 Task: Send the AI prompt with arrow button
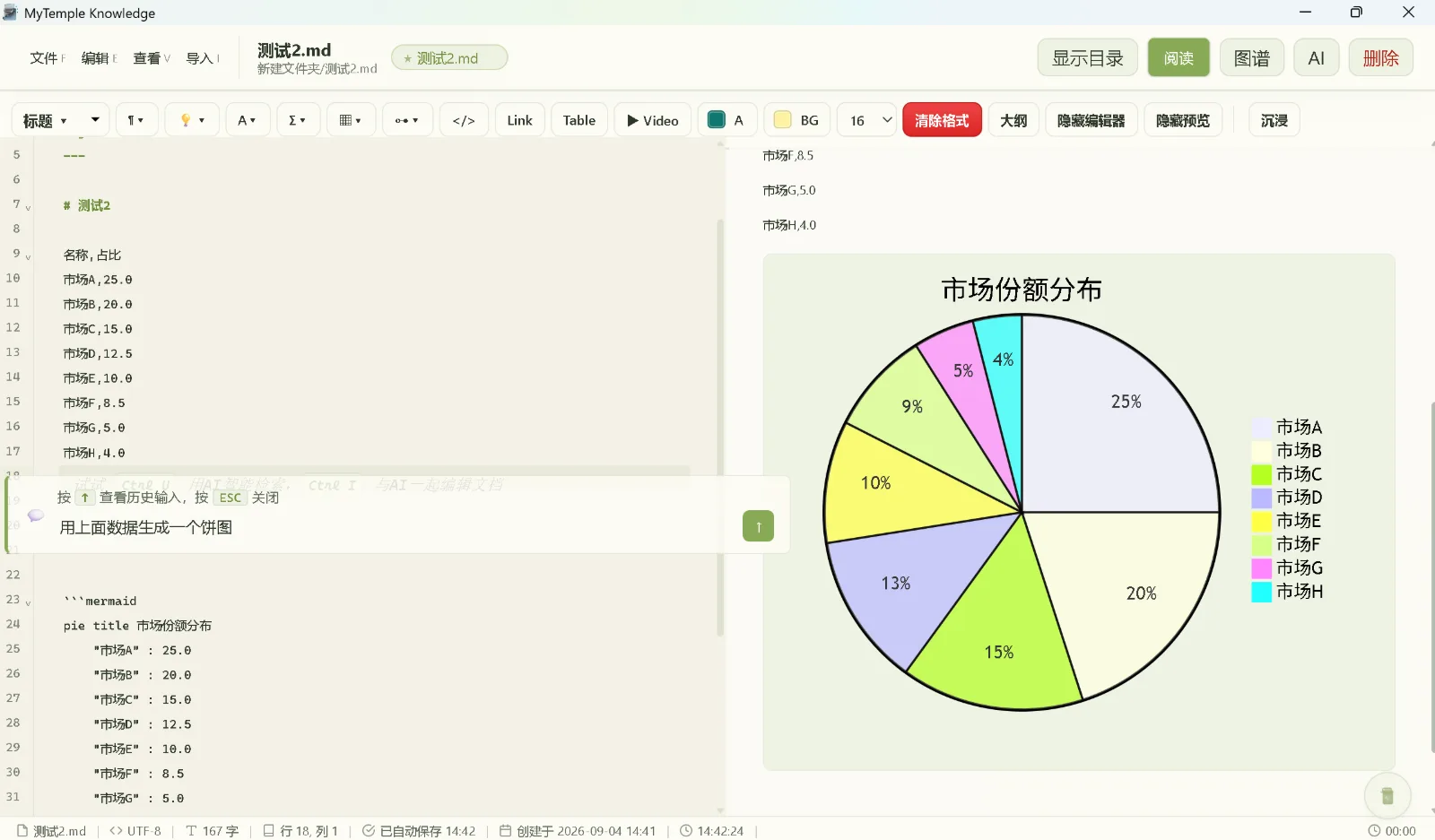[758, 526]
